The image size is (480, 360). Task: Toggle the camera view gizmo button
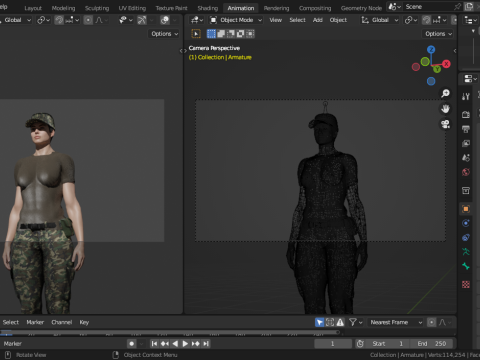point(445,124)
